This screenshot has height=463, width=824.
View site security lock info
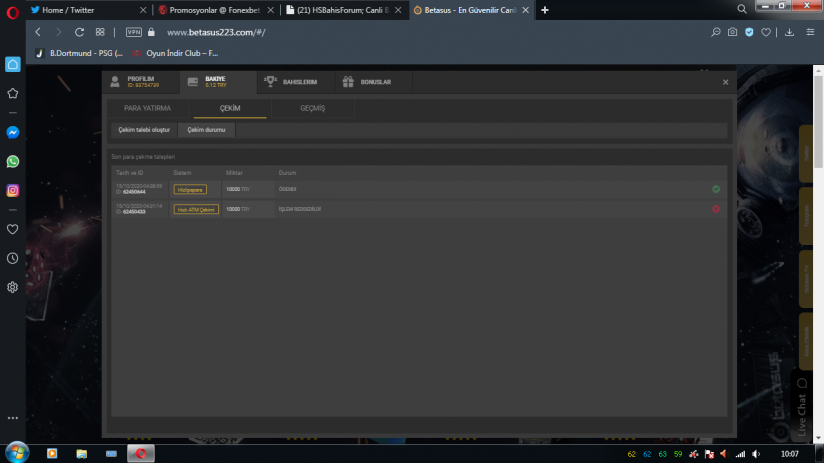point(151,32)
